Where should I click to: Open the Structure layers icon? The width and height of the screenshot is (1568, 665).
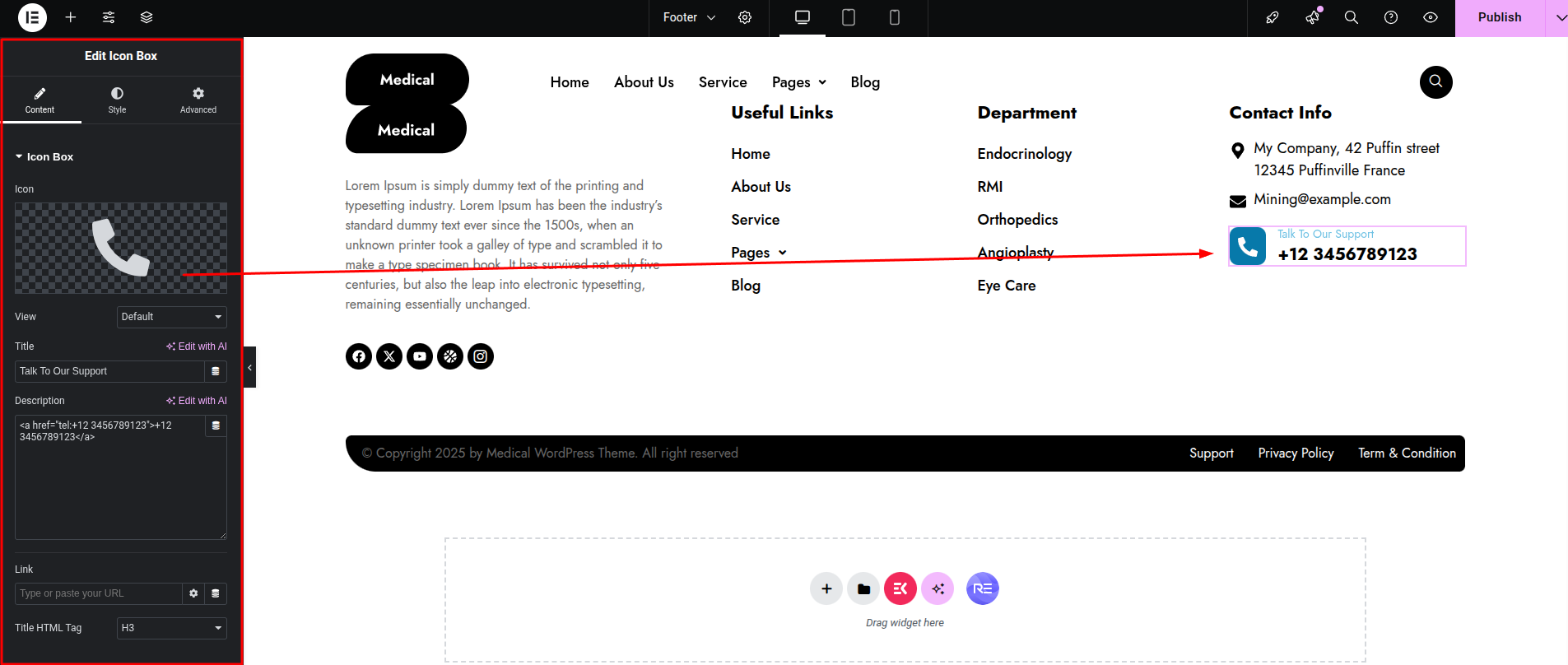click(147, 17)
